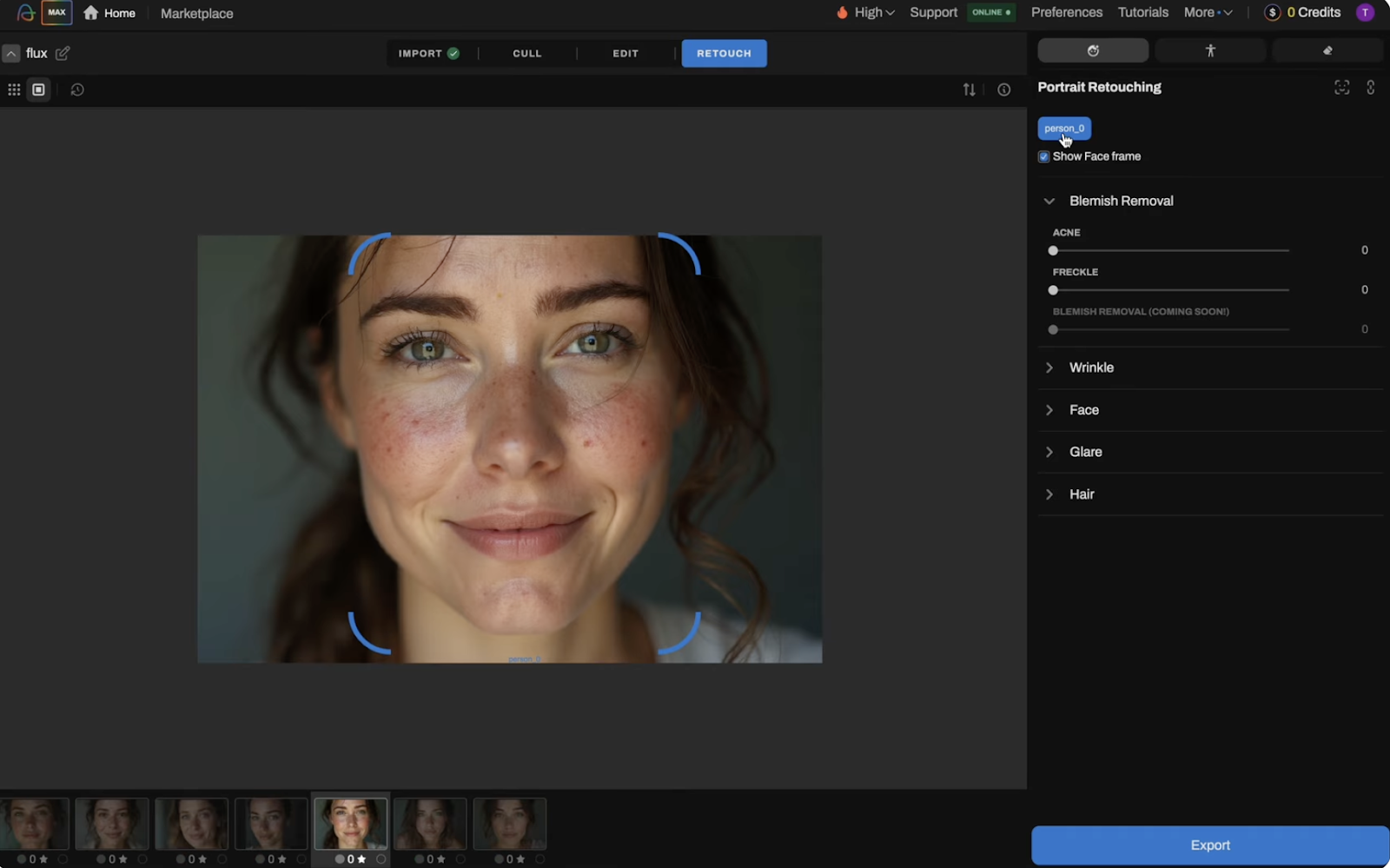The height and width of the screenshot is (868, 1390).
Task: Click the sort order arrows icon
Action: point(969,89)
